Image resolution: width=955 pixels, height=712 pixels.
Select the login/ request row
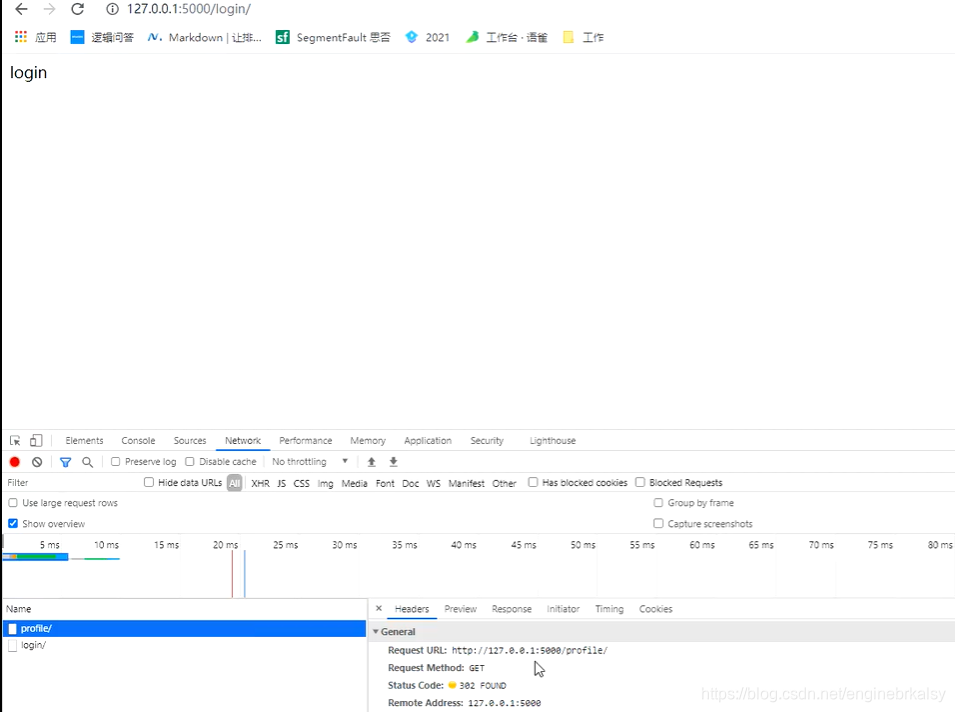click(185, 645)
